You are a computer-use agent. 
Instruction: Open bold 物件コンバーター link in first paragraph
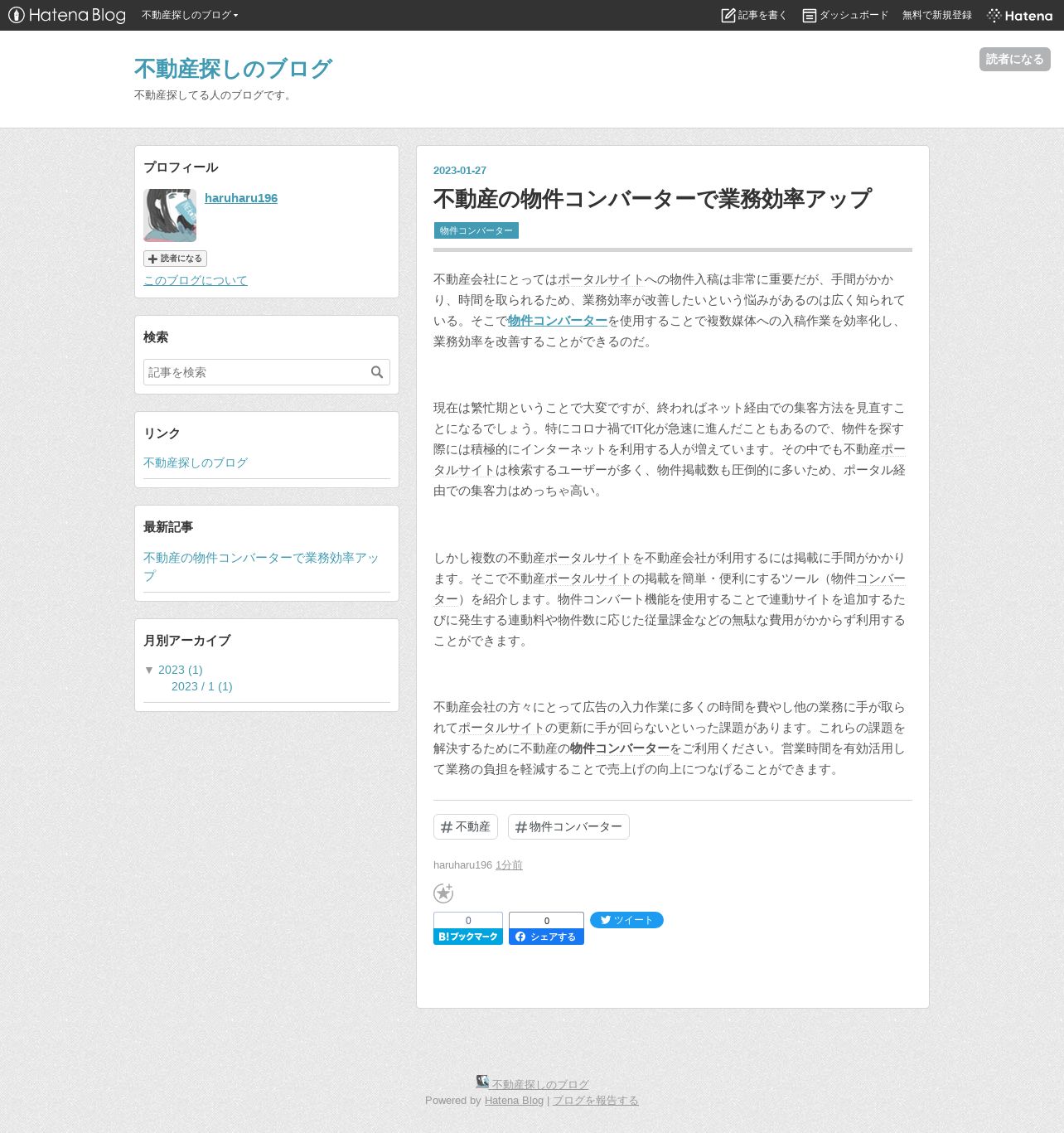pyautogui.click(x=558, y=321)
